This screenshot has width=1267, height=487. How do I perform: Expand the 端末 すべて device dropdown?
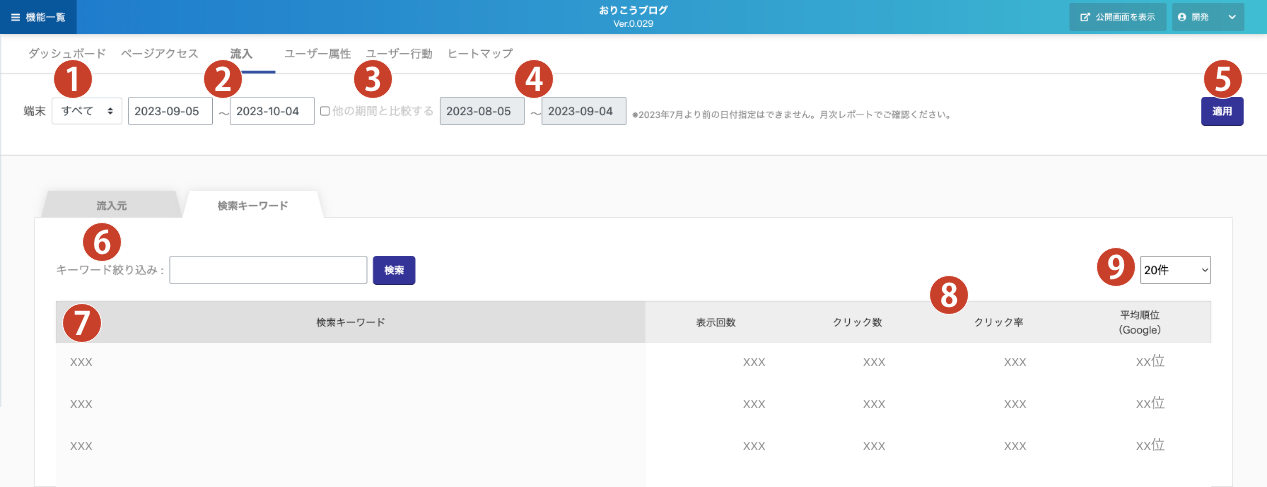click(x=87, y=111)
